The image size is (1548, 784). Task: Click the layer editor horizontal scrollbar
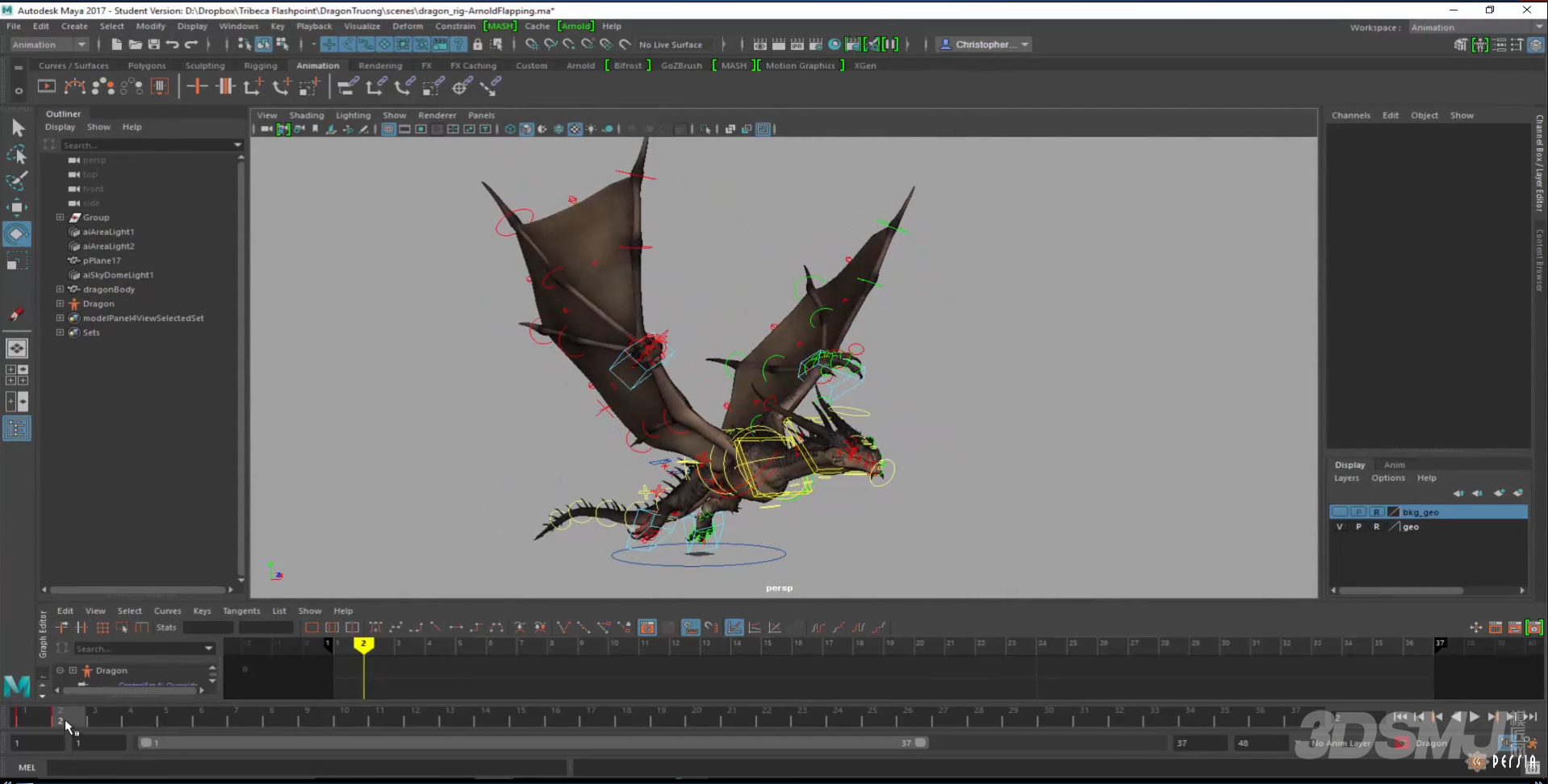tap(1403, 590)
